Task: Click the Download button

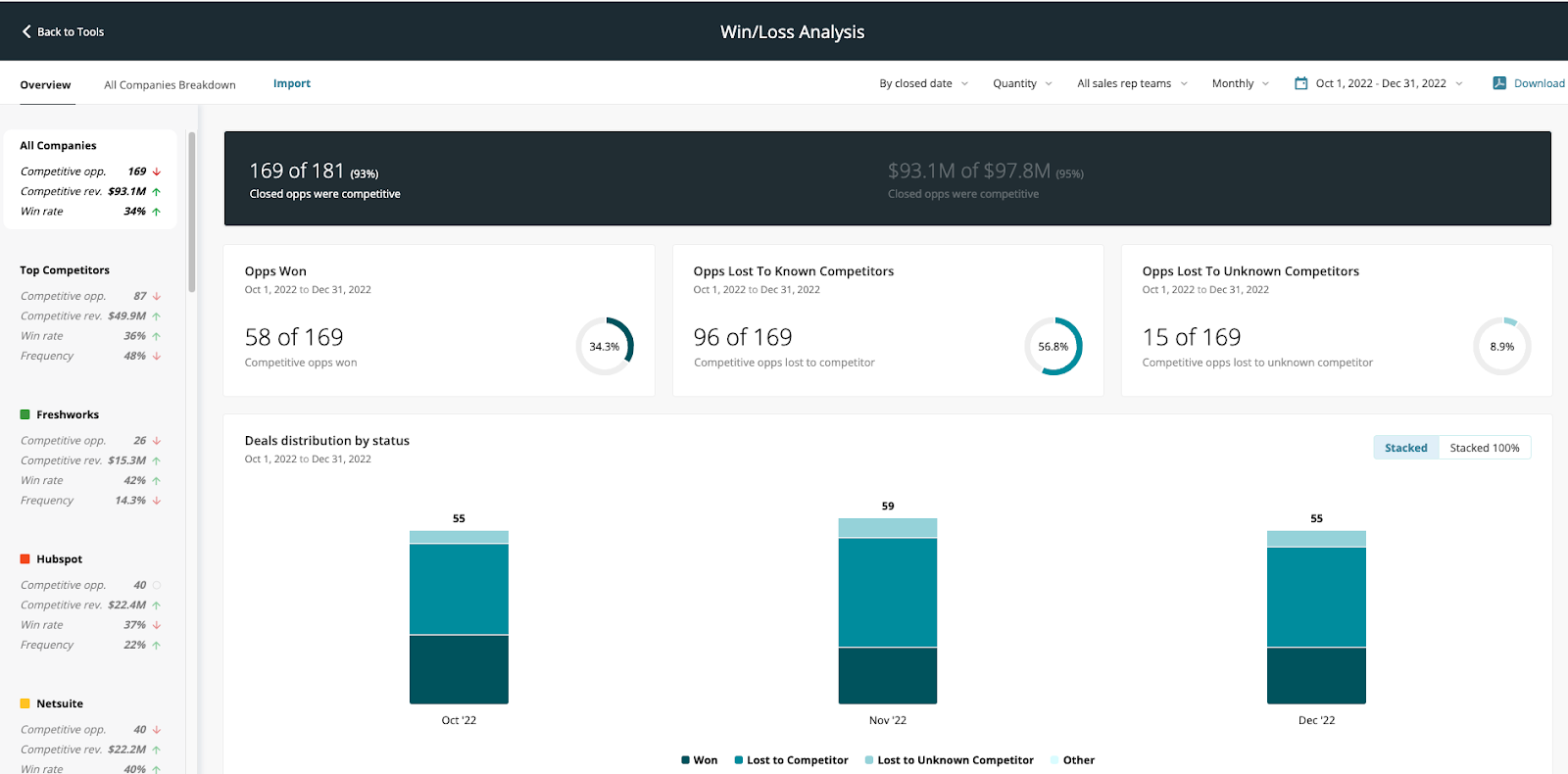Action: [1539, 83]
